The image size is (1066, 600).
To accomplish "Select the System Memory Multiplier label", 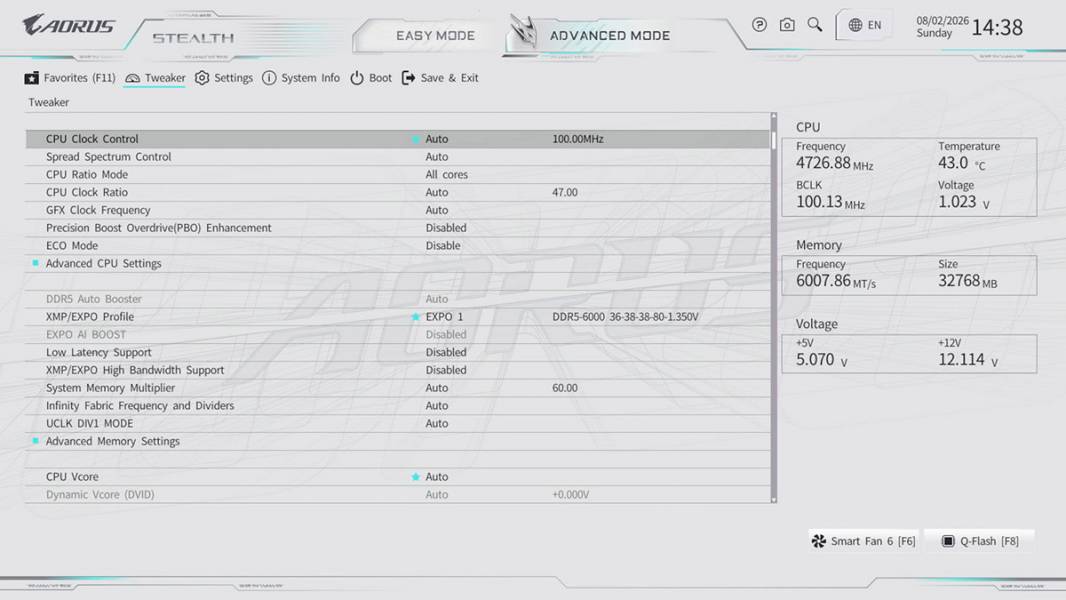I will coord(110,387).
